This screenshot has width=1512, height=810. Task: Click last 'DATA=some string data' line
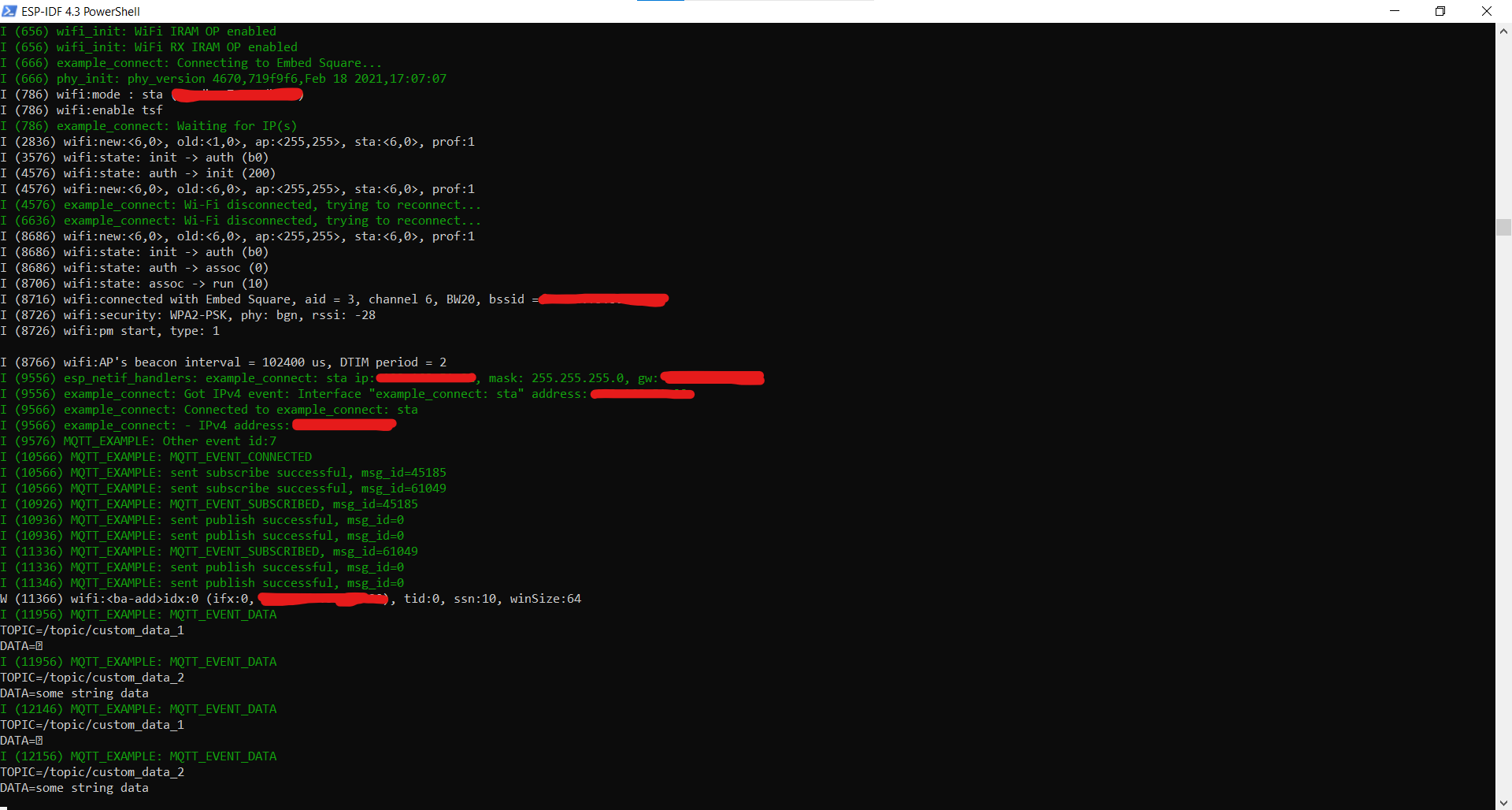coord(75,788)
